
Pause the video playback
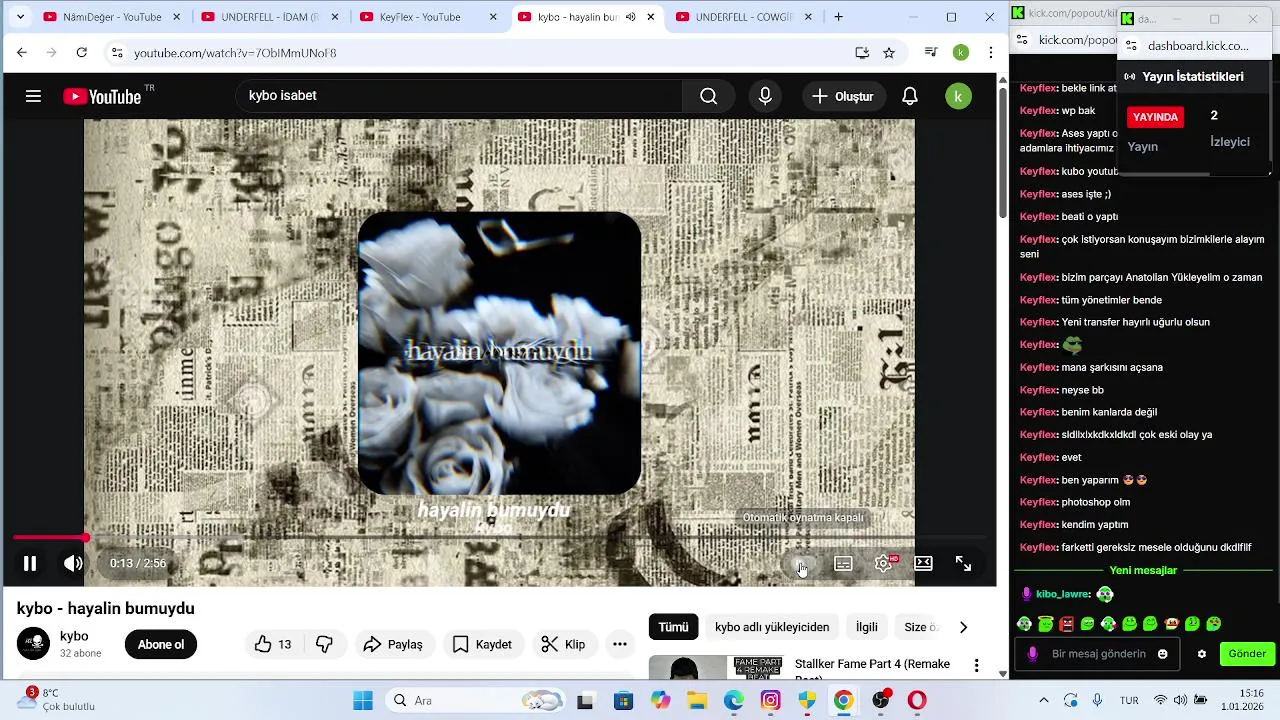pyautogui.click(x=30, y=564)
